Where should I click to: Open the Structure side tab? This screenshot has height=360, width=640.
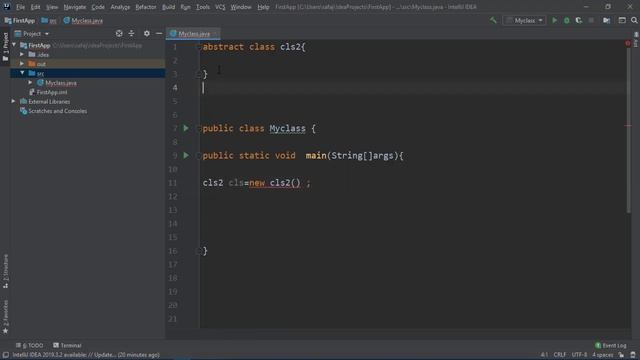[x=5, y=271]
